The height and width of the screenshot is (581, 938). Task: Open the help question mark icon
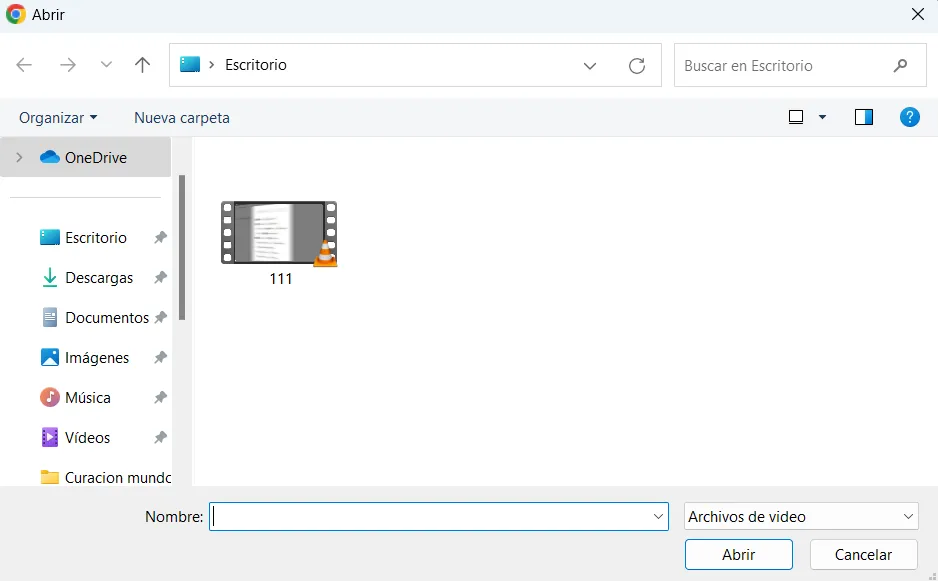pyautogui.click(x=909, y=117)
